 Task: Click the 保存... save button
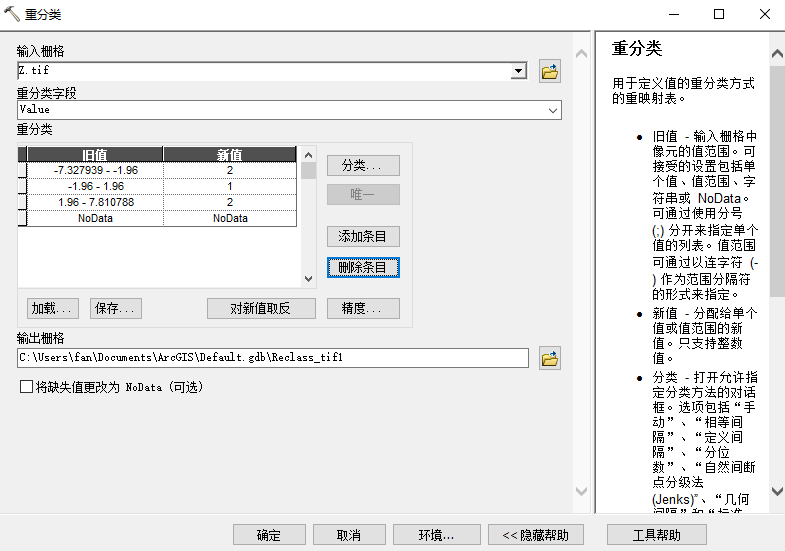tap(116, 308)
